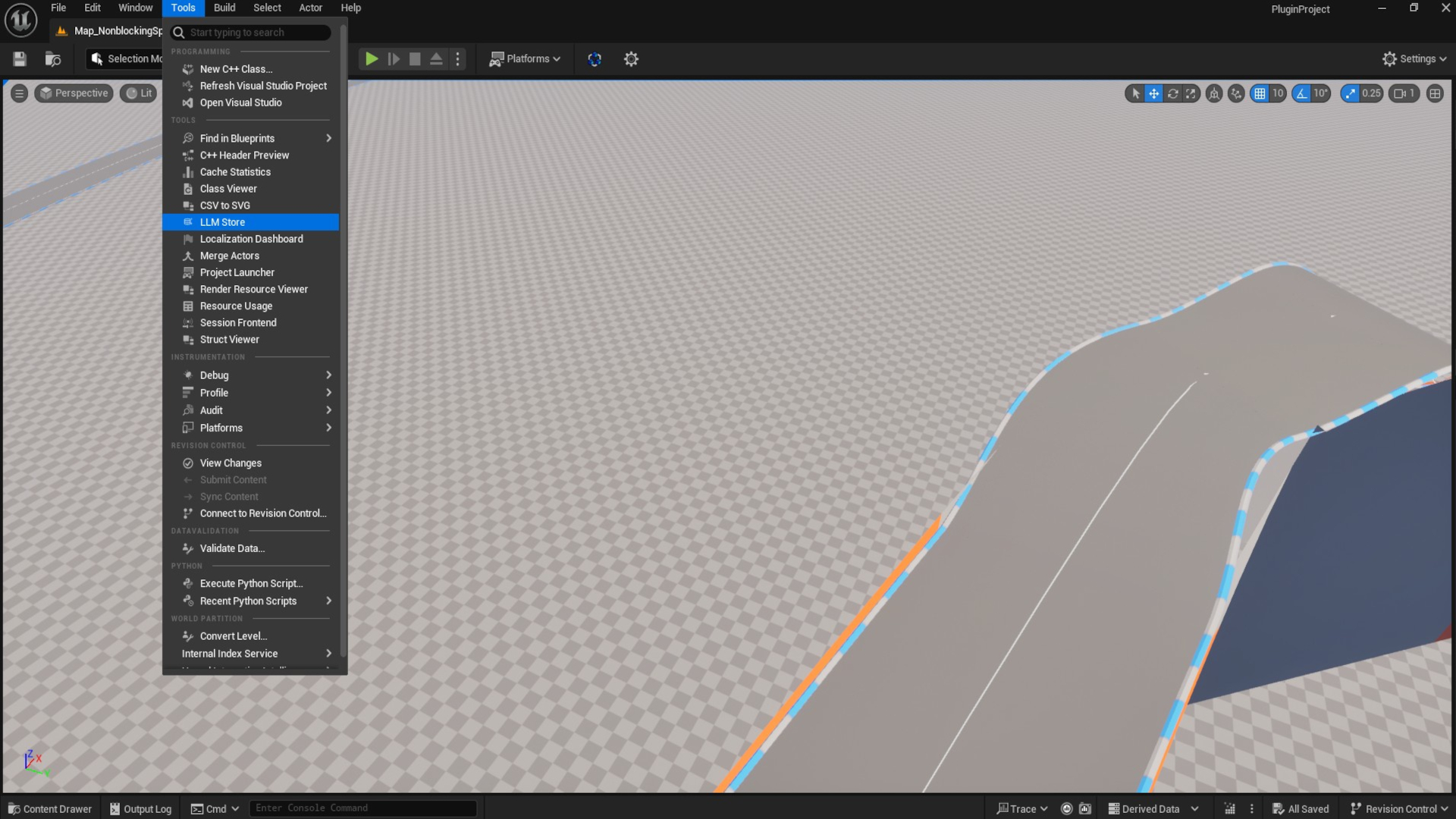Viewport: 1456px width, 819px height.
Task: Click the world/local coordinate system icon
Action: coord(1214,93)
